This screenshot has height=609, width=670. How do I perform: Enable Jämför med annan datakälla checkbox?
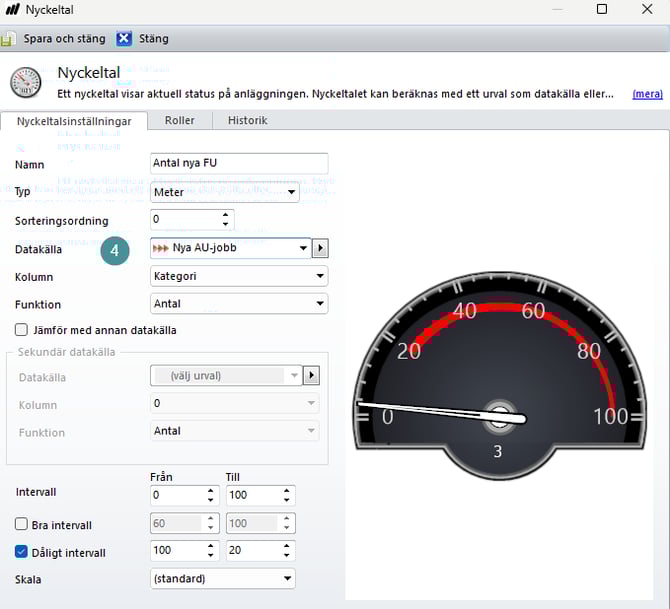(21, 330)
